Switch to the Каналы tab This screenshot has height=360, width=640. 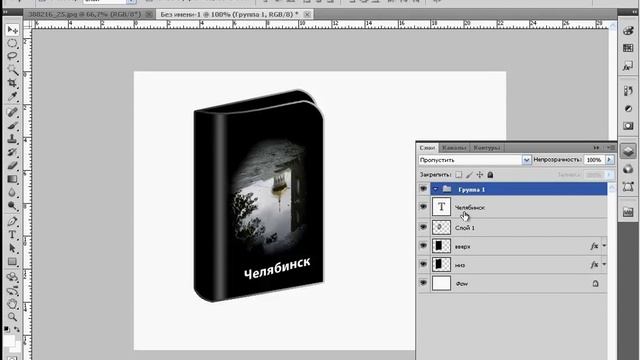[x=454, y=148]
